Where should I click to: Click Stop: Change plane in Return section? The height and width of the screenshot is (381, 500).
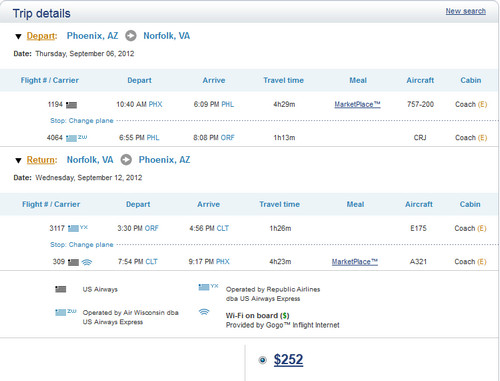pyautogui.click(x=82, y=245)
